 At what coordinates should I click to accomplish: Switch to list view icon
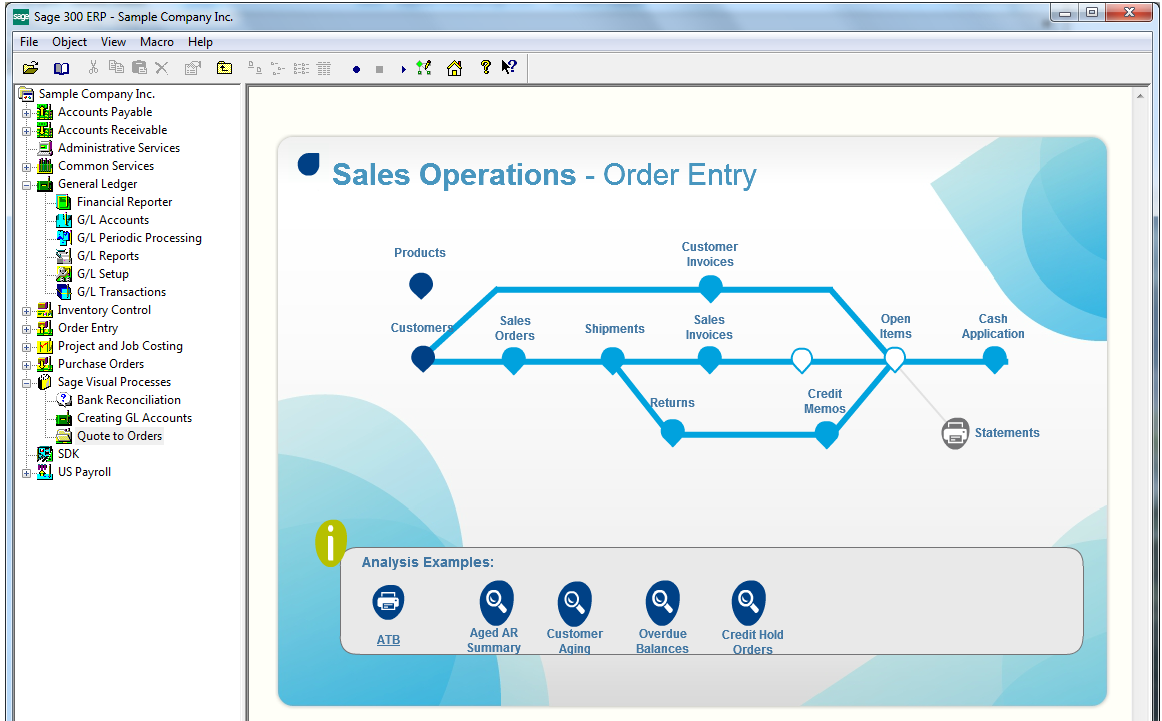tap(301, 69)
